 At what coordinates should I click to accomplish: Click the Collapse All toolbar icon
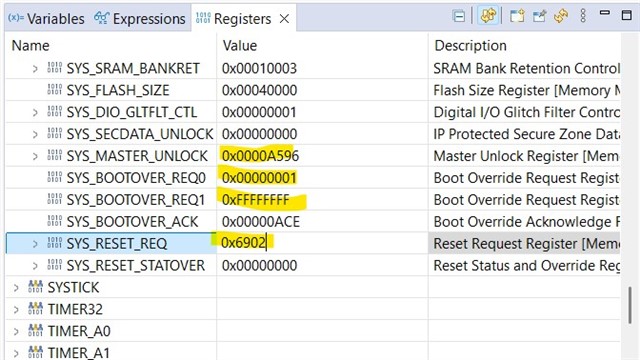(459, 16)
